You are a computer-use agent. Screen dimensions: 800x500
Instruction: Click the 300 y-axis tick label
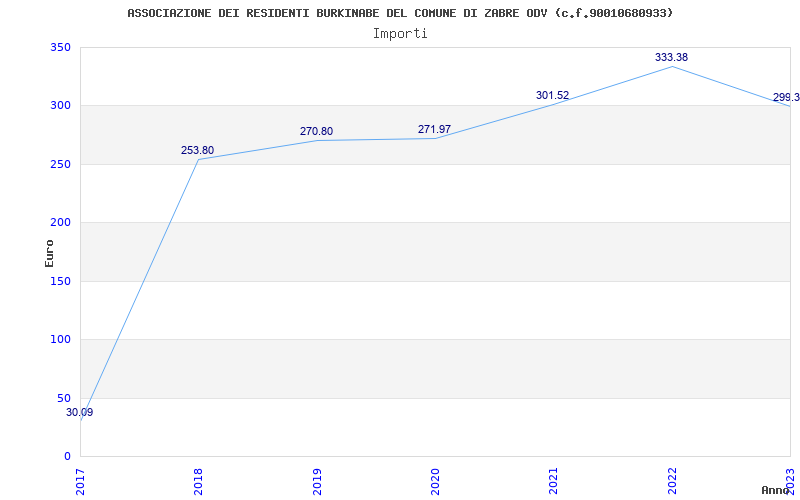tap(60, 106)
